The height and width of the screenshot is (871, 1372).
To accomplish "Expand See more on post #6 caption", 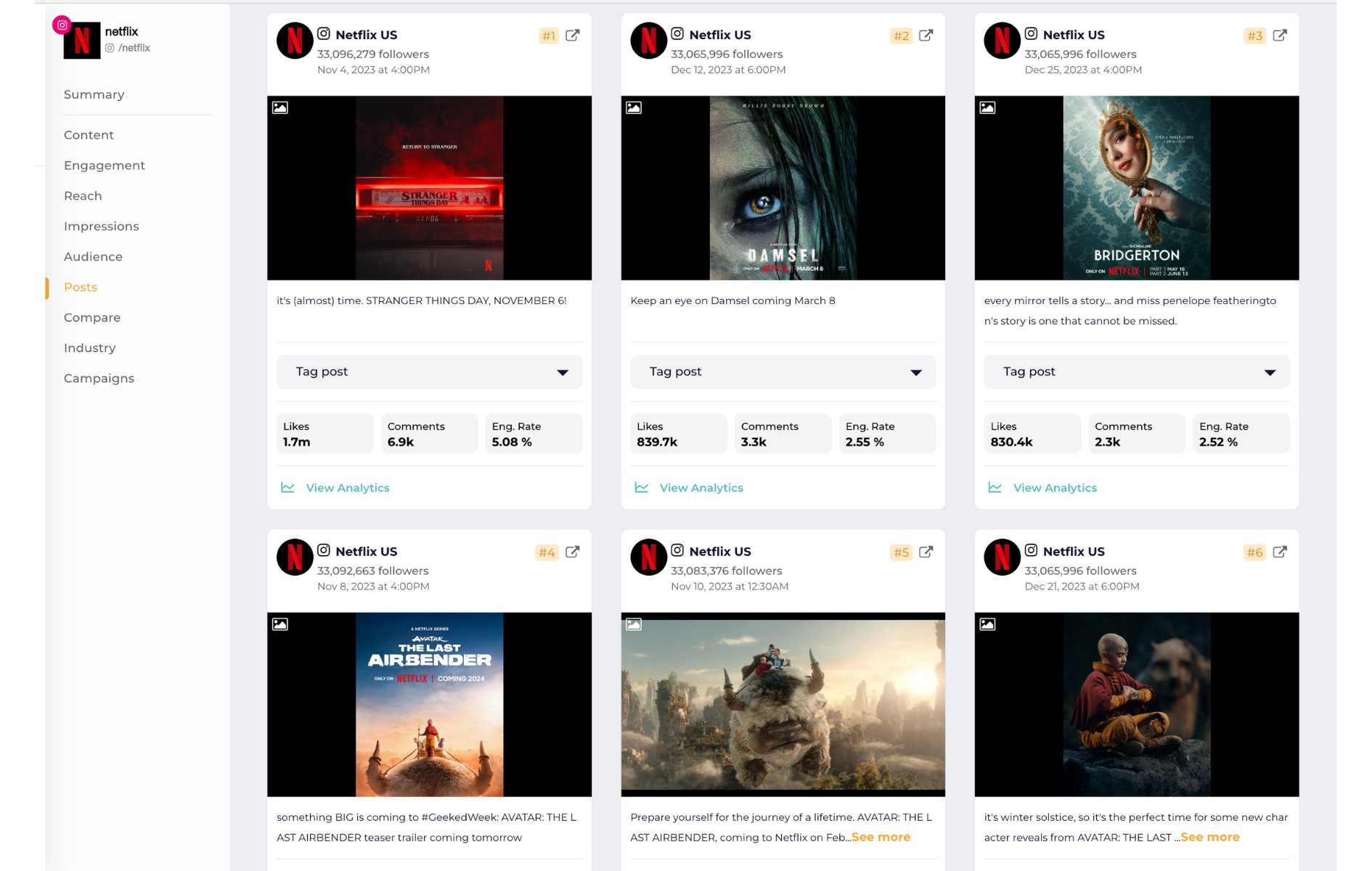I will [1210, 837].
